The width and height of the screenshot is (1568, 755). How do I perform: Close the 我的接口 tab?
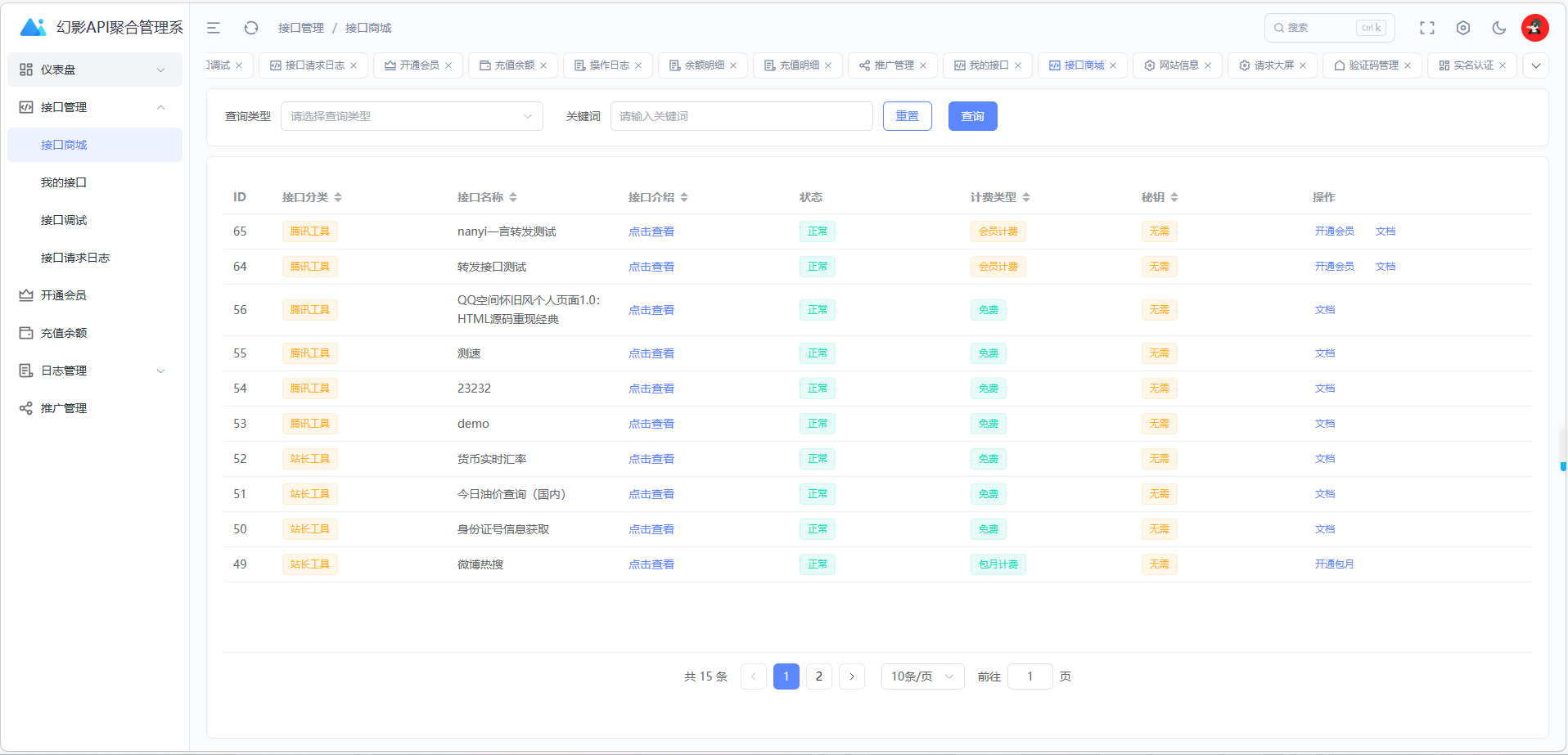tap(1018, 65)
